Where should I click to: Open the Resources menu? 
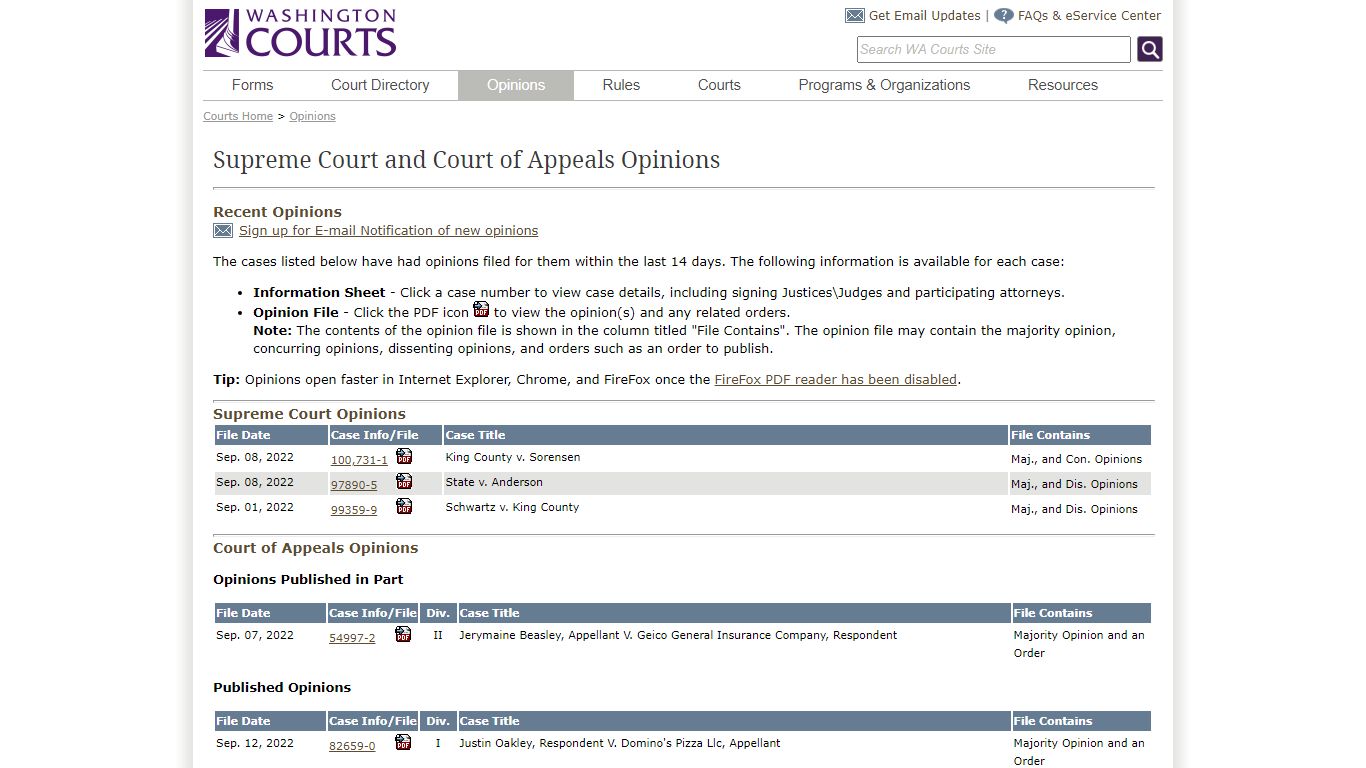pos(1063,85)
